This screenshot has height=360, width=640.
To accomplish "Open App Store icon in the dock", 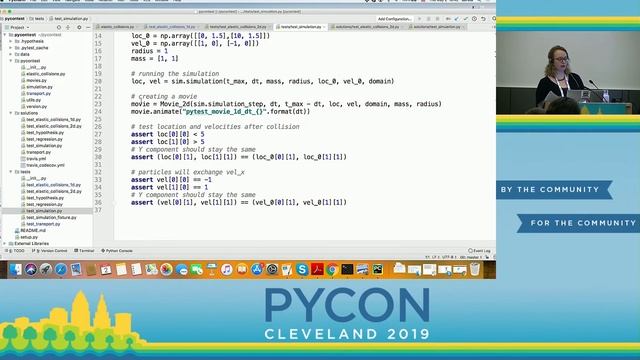I will point(257,270).
